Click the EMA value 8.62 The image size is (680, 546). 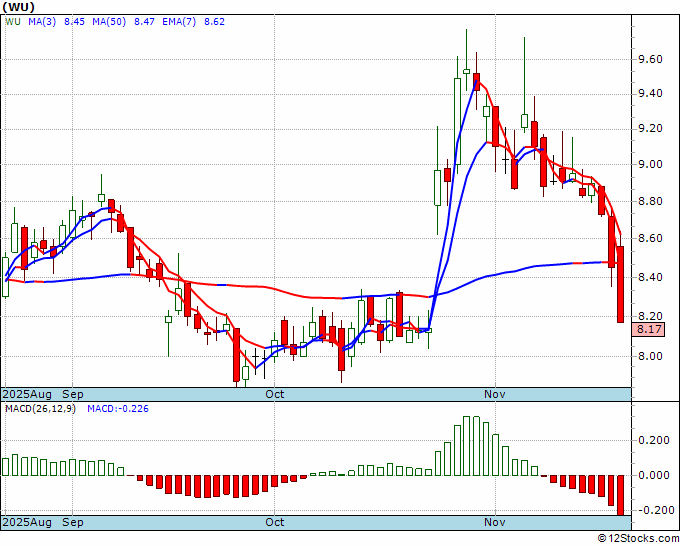(x=214, y=22)
